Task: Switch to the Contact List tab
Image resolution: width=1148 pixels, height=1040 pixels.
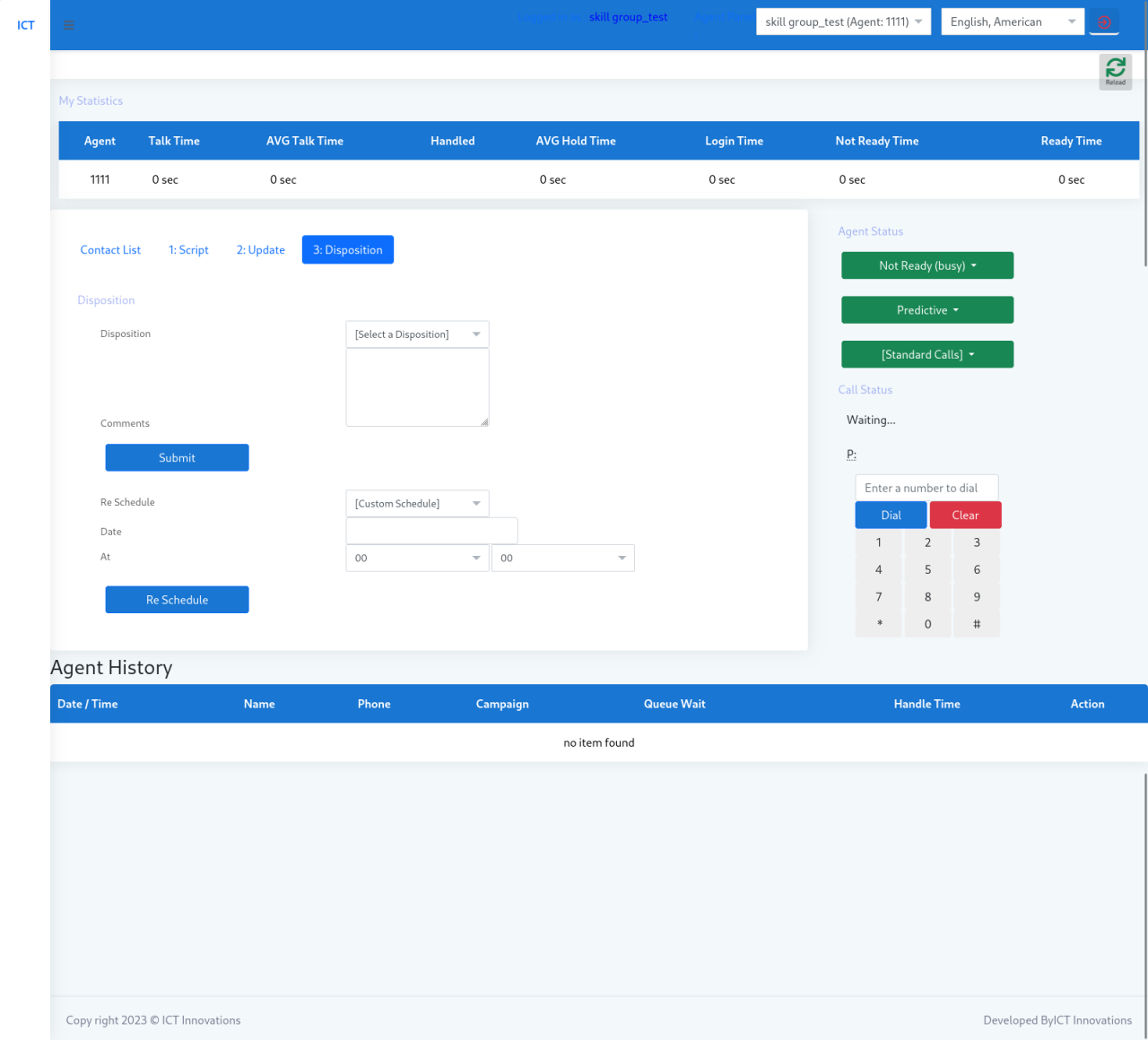Action: [110, 249]
